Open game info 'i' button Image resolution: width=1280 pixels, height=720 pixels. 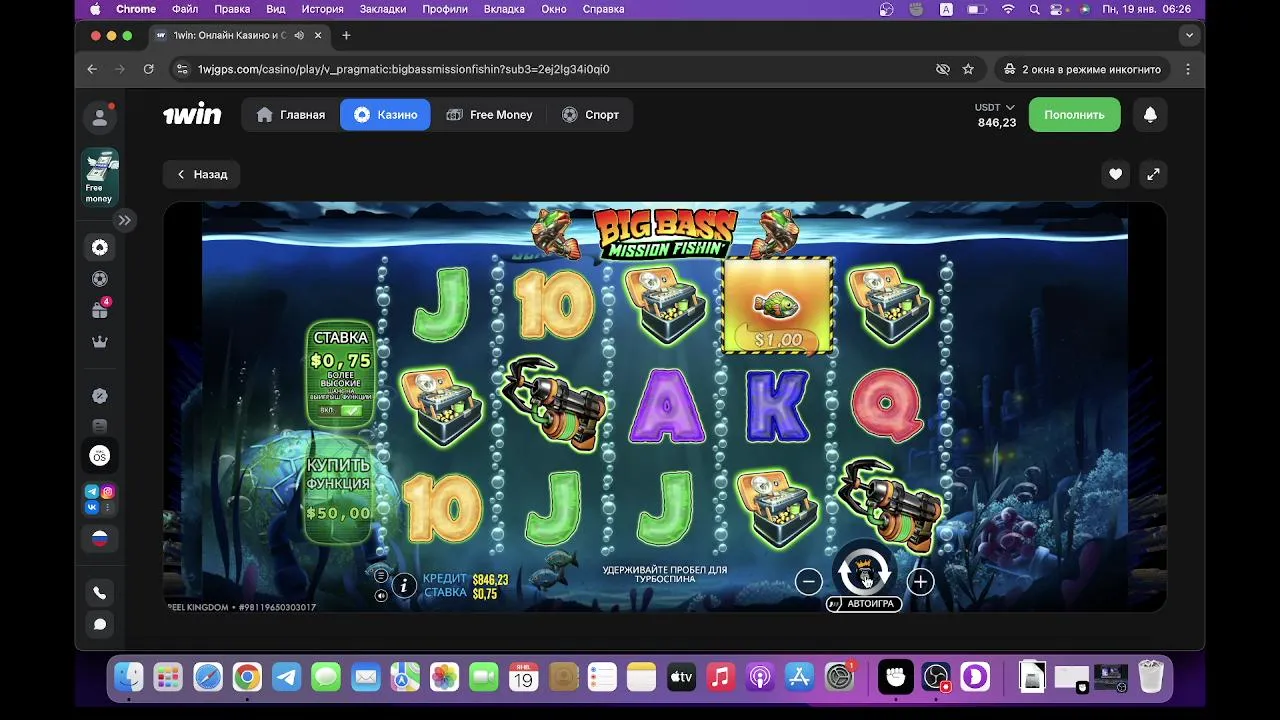(404, 586)
